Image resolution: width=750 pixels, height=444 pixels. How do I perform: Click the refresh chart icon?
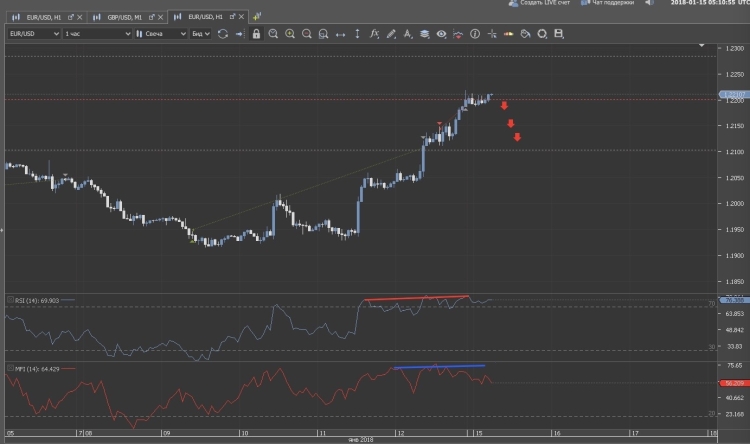[221, 34]
